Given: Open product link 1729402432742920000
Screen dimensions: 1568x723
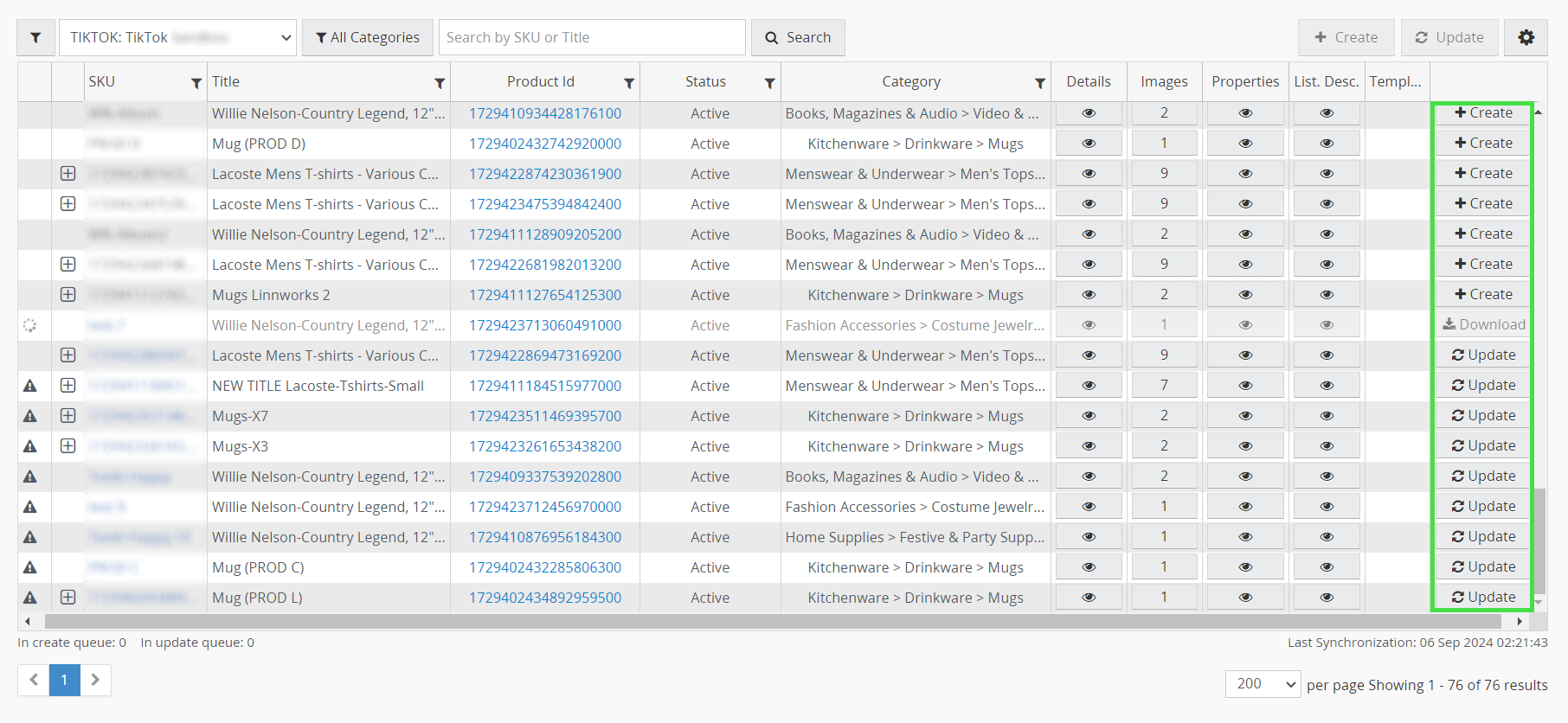Looking at the screenshot, I should (x=545, y=144).
